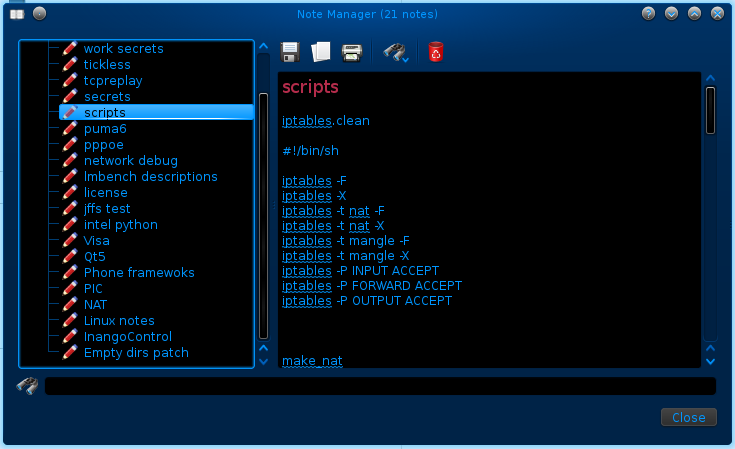This screenshot has width=735, height=449.
Task: Select the tickless note
Action: pos(107,64)
